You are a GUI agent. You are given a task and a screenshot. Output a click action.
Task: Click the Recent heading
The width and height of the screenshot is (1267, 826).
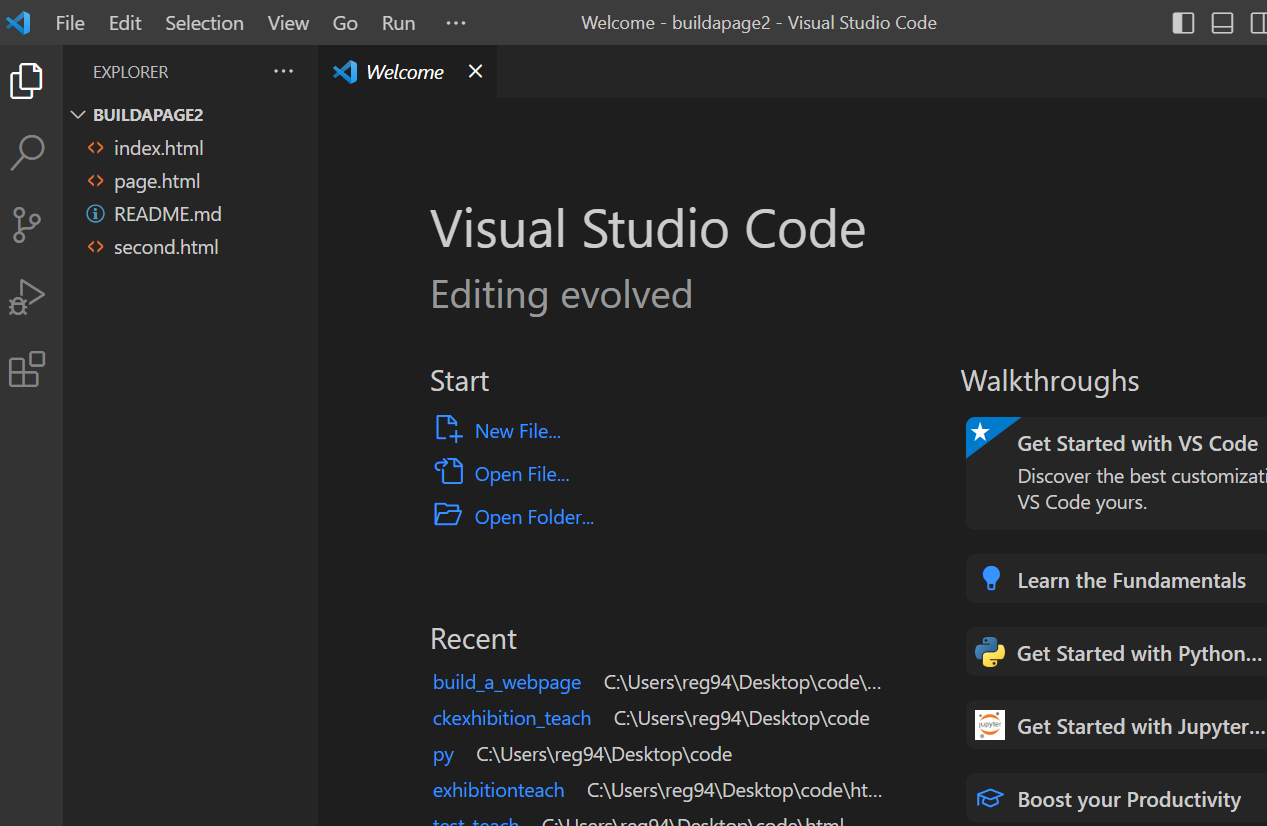473,639
